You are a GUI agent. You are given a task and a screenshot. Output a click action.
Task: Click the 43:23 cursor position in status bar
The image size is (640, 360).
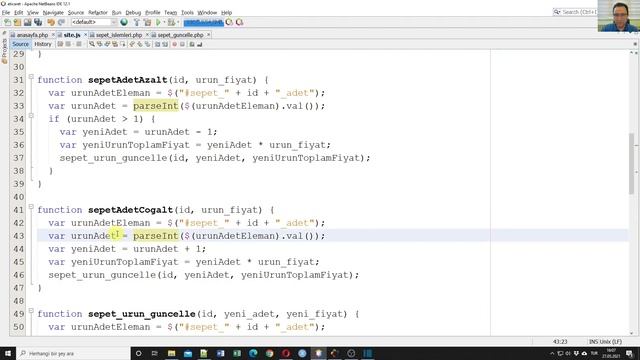560,342
